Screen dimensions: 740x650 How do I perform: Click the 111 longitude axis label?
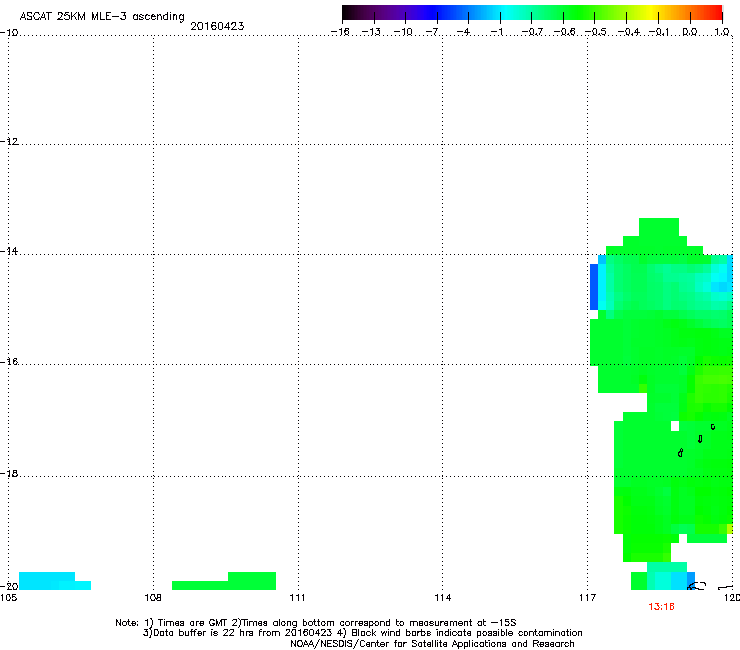click(x=297, y=598)
